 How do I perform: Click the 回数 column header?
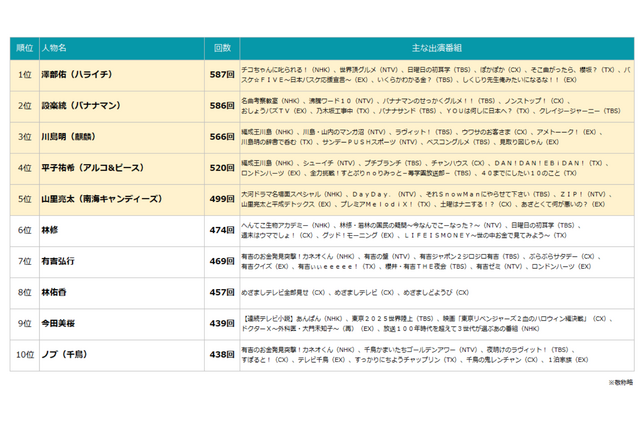click(x=223, y=48)
